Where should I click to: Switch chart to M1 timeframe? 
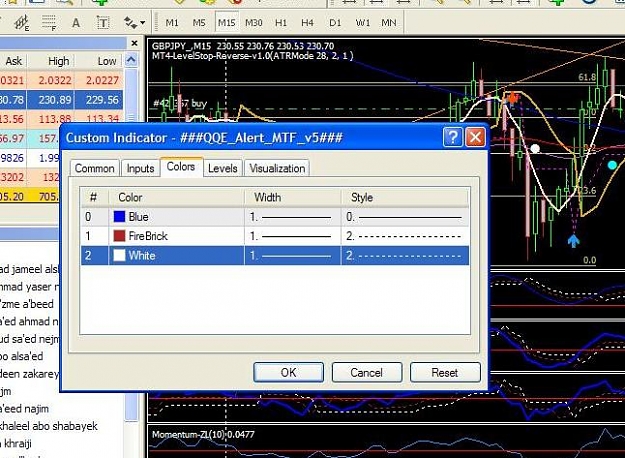point(172,23)
